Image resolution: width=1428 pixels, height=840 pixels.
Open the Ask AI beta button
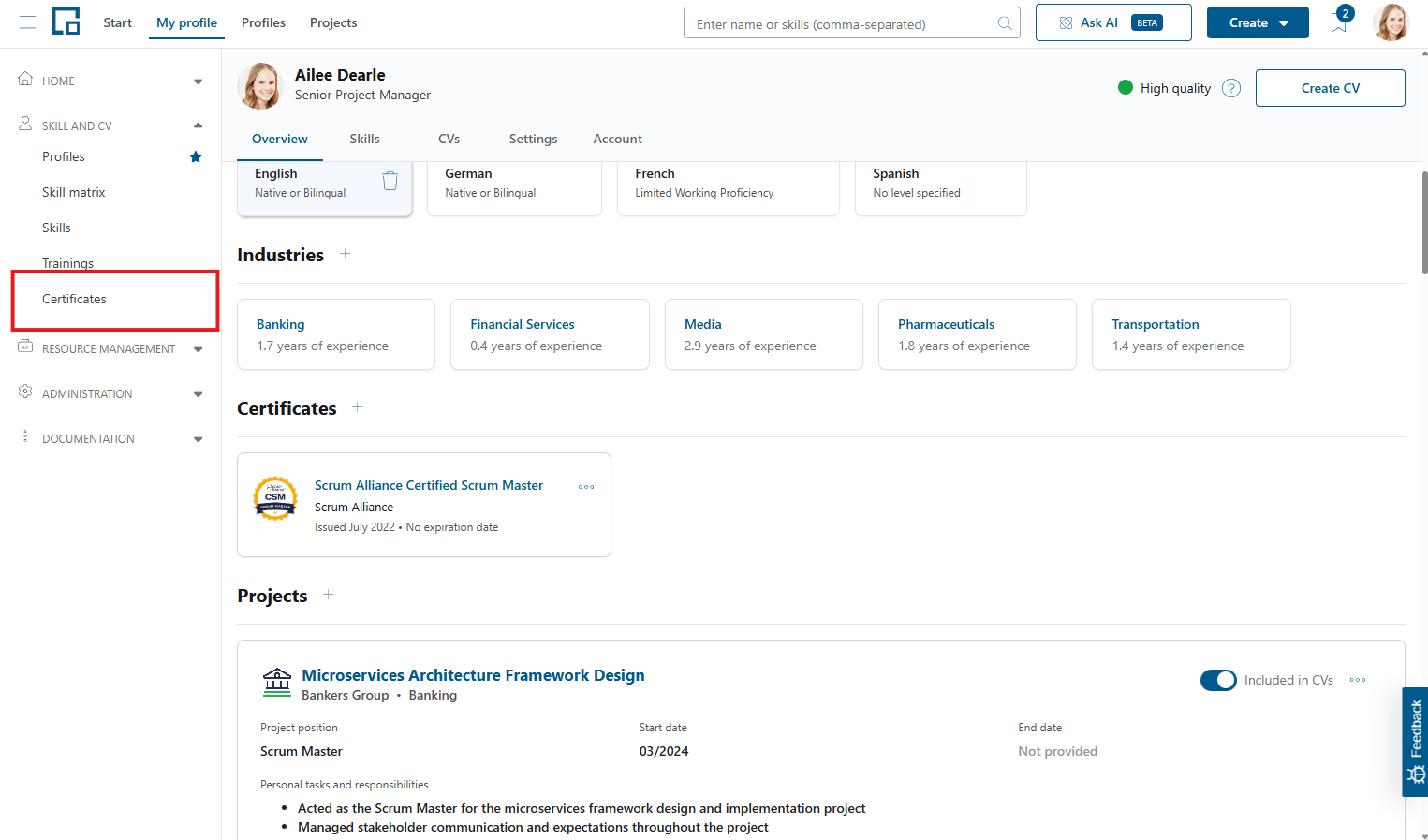[x=1113, y=22]
